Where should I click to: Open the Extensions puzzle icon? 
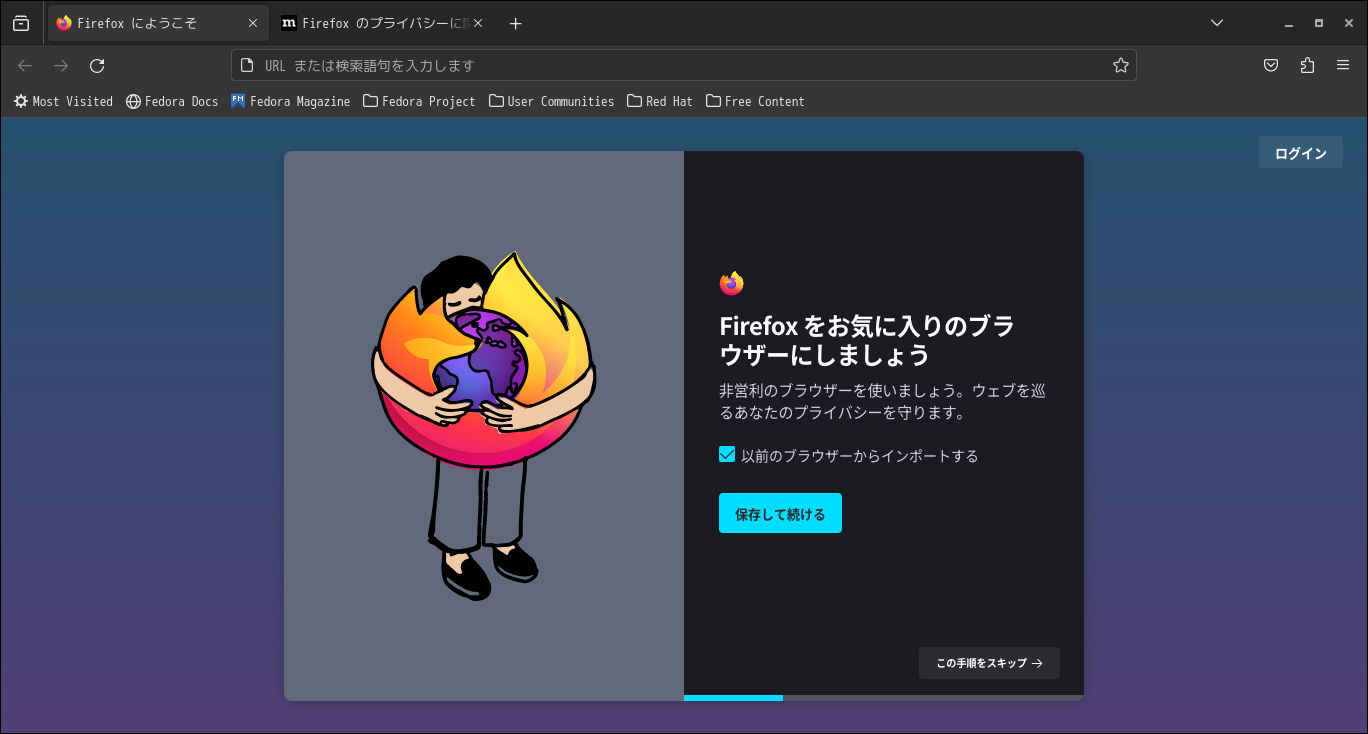pyautogui.click(x=1307, y=65)
